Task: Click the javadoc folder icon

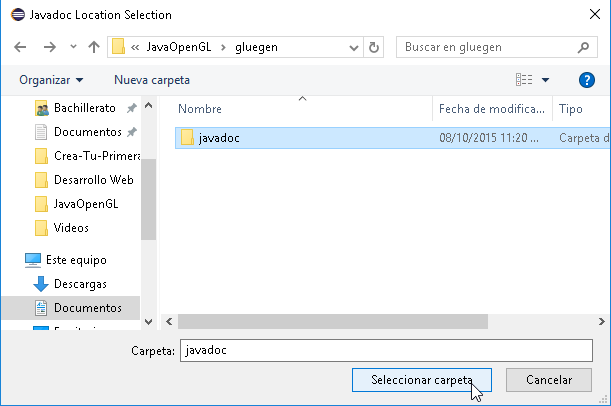Action: click(187, 138)
